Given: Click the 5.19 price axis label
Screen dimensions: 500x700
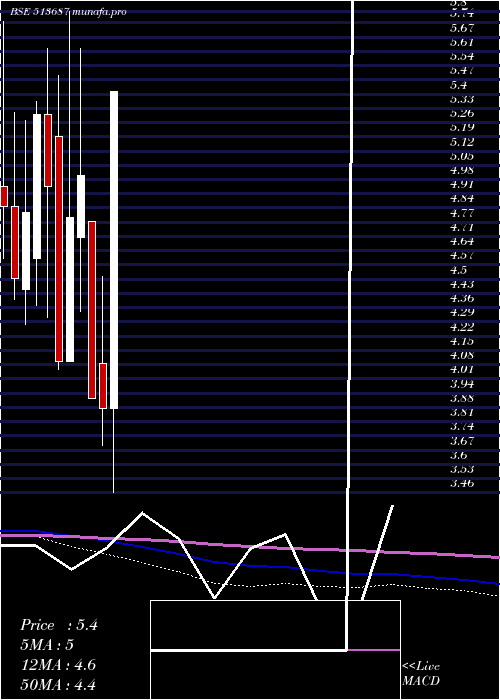Looking at the screenshot, I should coord(462,128).
